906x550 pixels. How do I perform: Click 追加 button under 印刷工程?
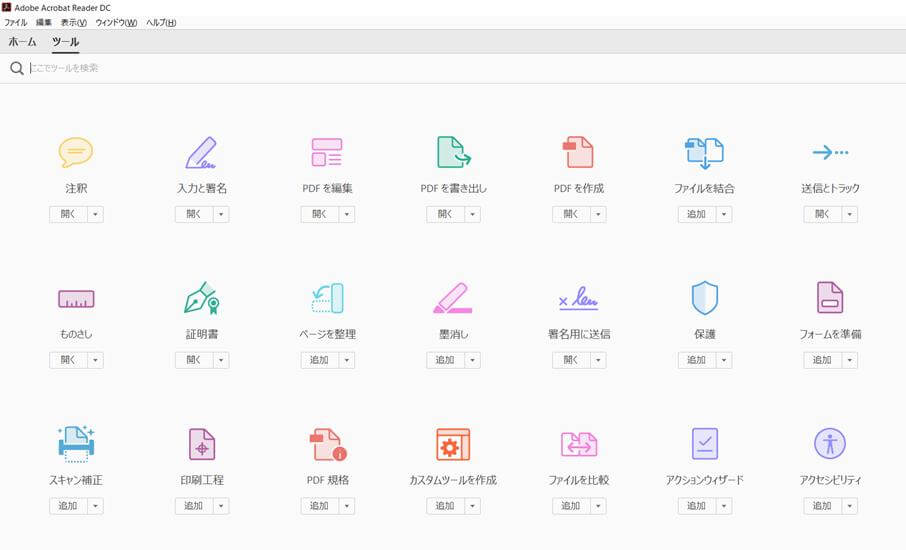(194, 506)
